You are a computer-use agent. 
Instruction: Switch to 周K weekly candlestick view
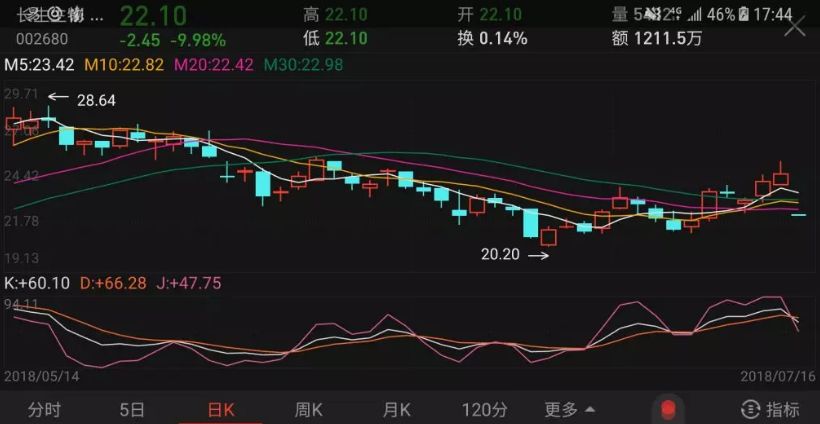pos(308,409)
